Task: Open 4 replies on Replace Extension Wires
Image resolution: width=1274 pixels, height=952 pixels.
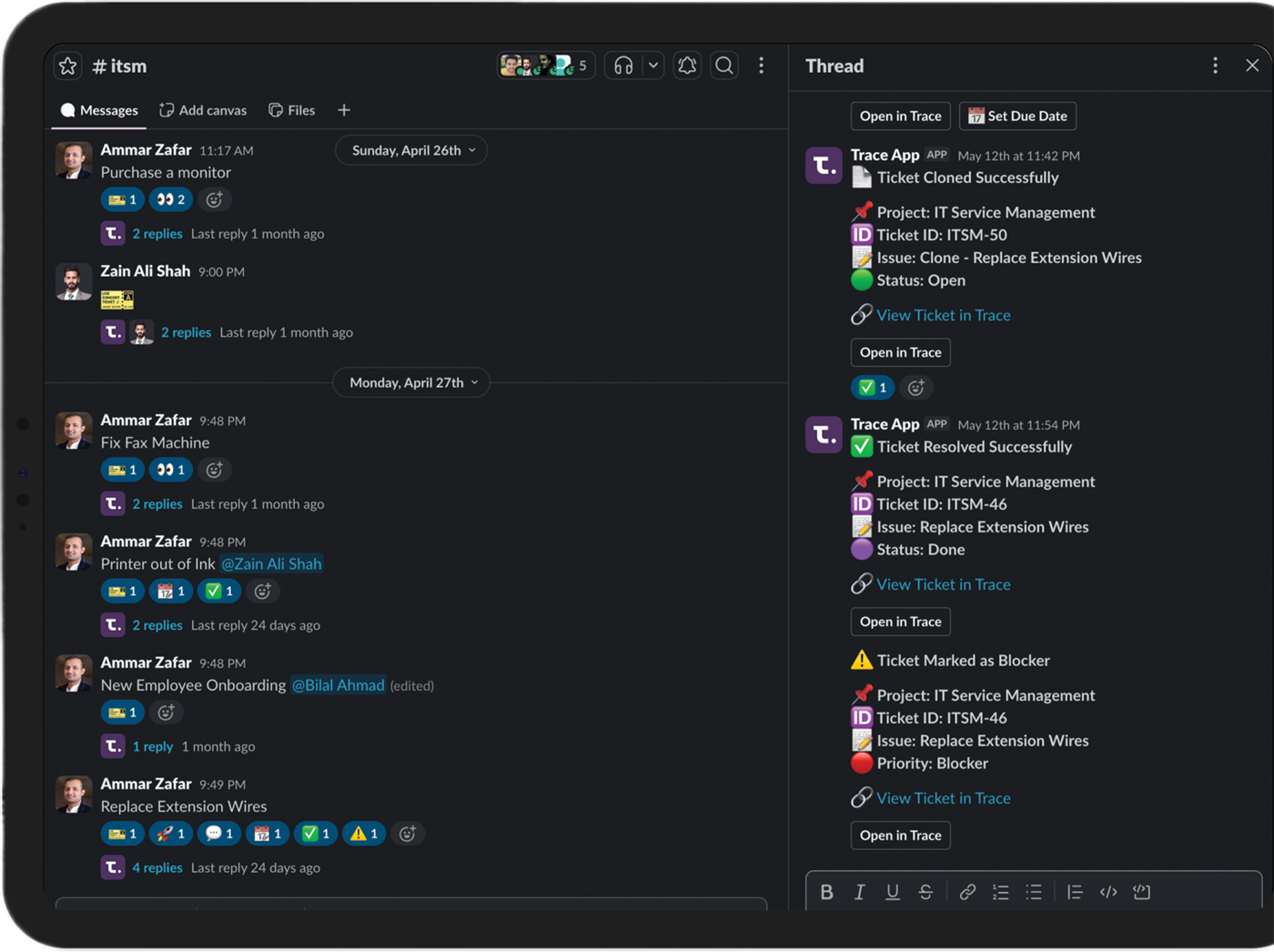Action: point(157,868)
